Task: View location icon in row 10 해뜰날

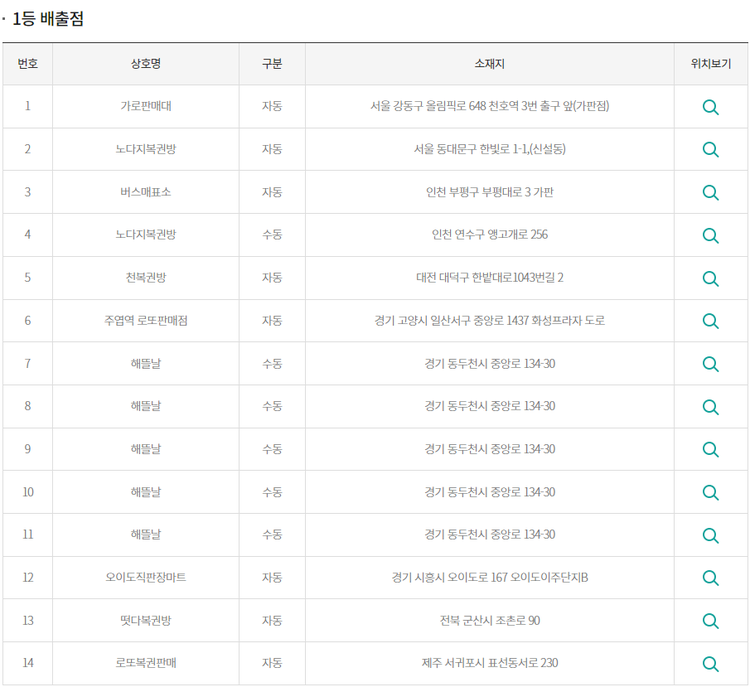Action: pos(710,493)
